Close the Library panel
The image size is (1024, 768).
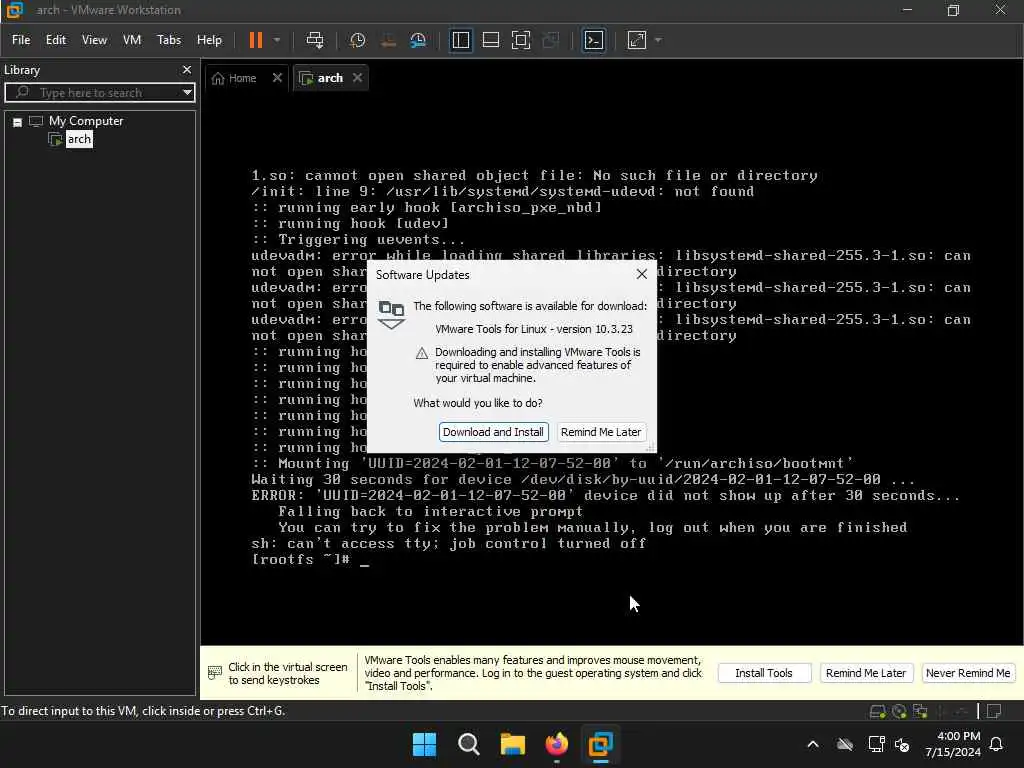point(187,69)
